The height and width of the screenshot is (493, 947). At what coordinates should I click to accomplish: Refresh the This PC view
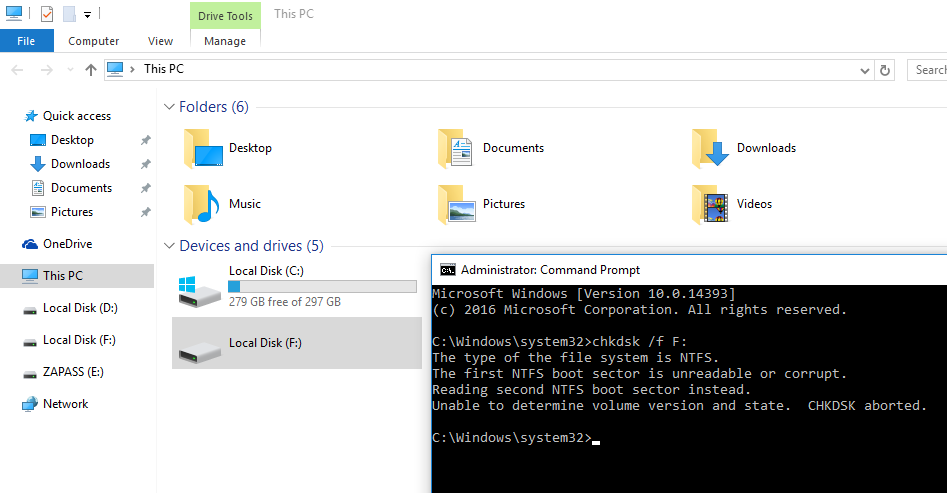(x=885, y=70)
